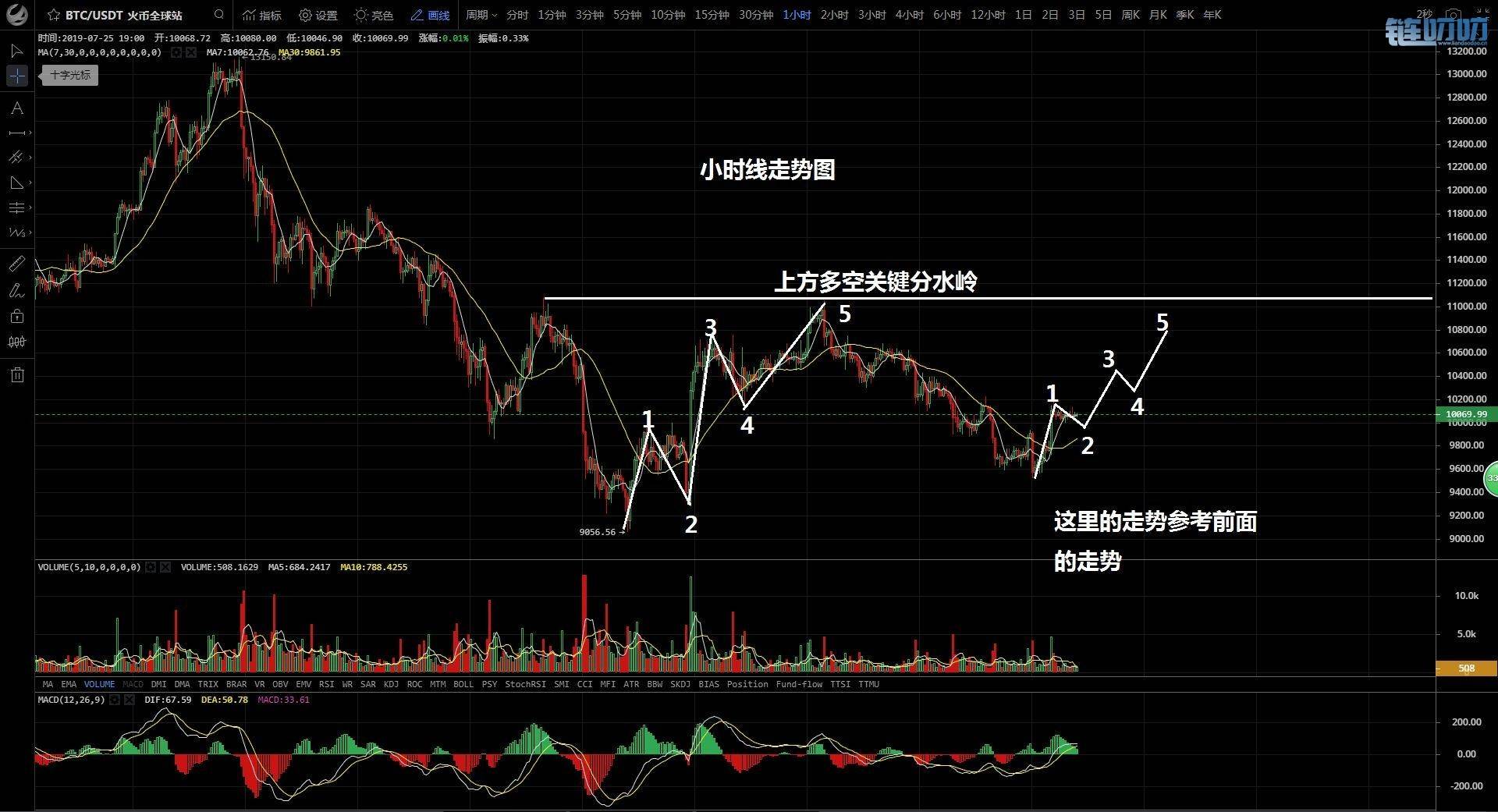
Task: Expand horizontal line tool submenu arrow
Action: (30, 133)
